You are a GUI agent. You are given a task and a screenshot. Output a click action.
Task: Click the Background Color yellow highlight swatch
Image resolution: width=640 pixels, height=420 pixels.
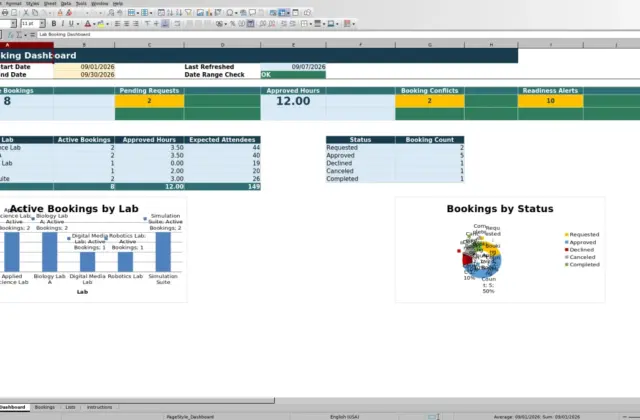pos(101,24)
